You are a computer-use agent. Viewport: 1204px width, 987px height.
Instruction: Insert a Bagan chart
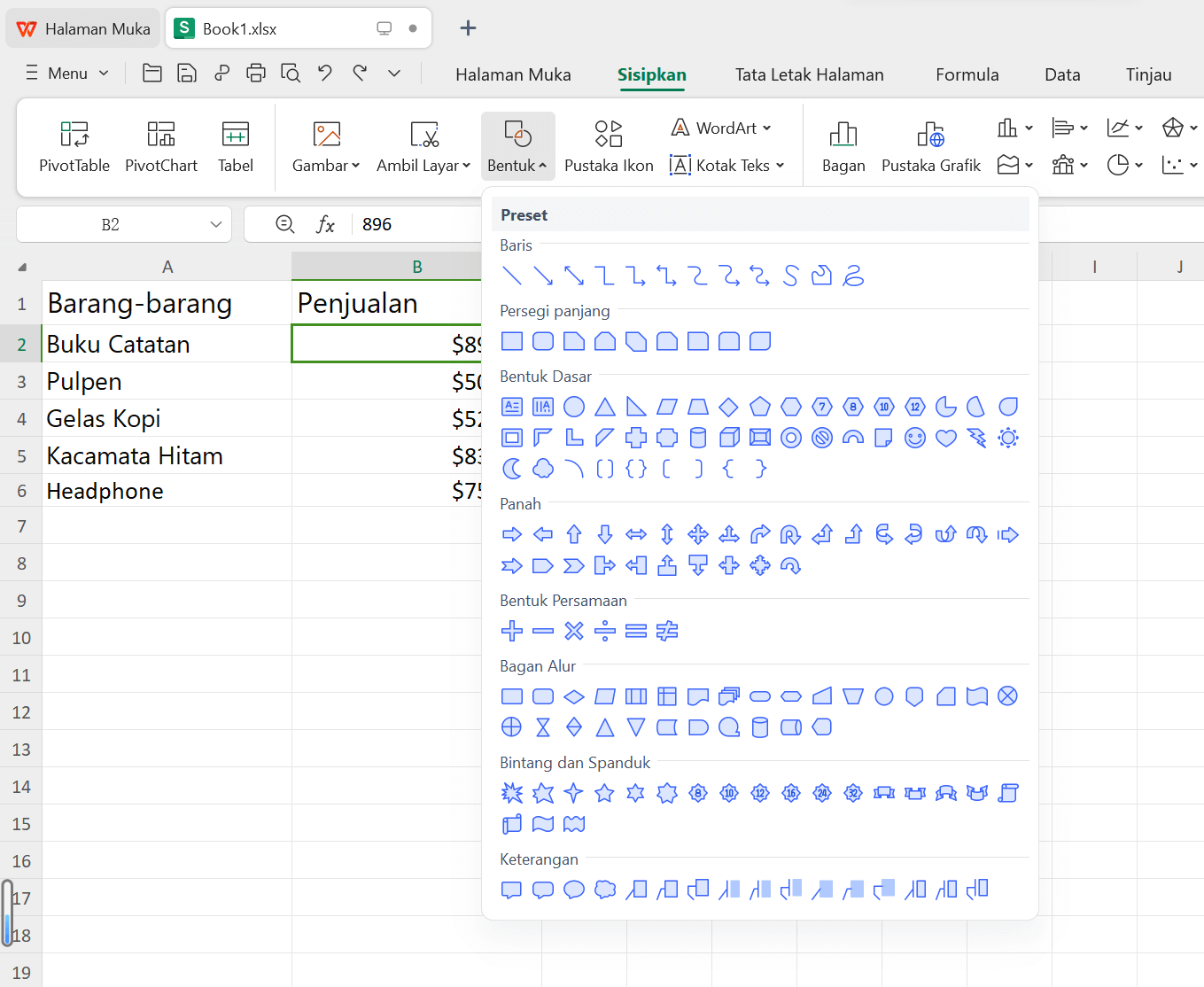click(x=843, y=146)
